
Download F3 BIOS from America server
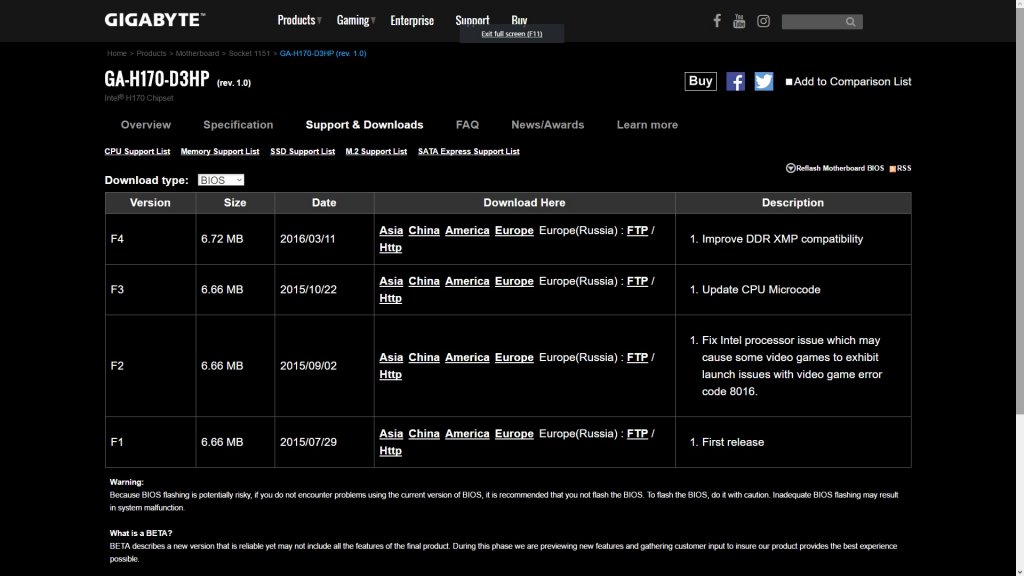tap(467, 281)
